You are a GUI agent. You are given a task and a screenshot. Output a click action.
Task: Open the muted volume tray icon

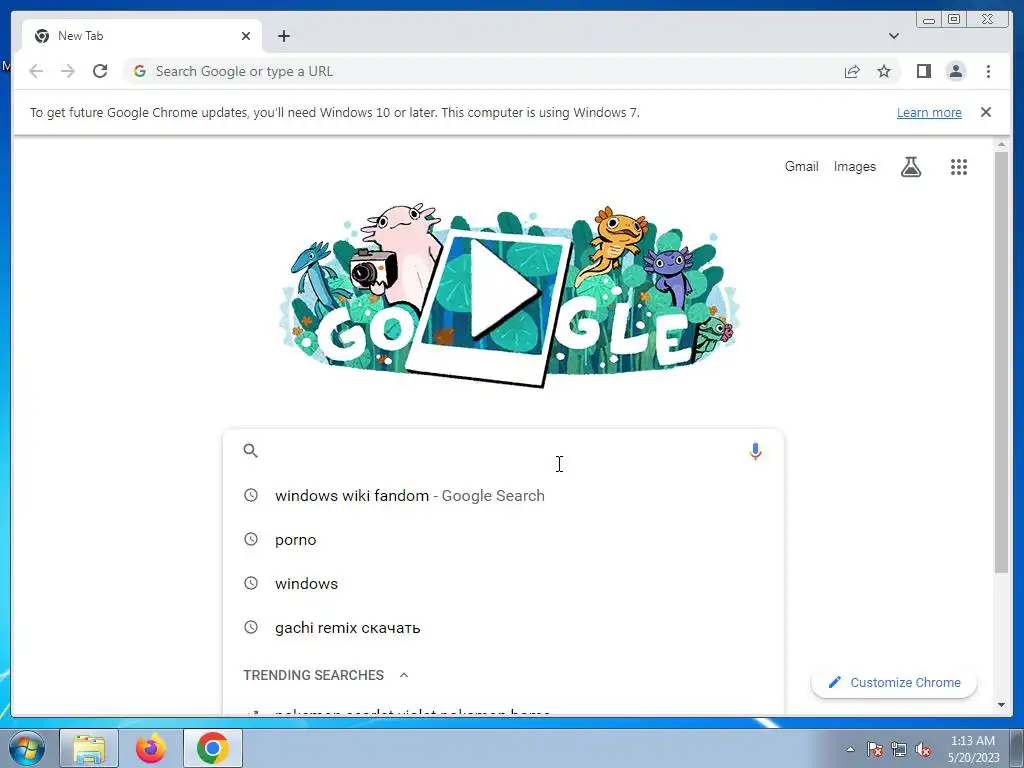click(x=923, y=749)
